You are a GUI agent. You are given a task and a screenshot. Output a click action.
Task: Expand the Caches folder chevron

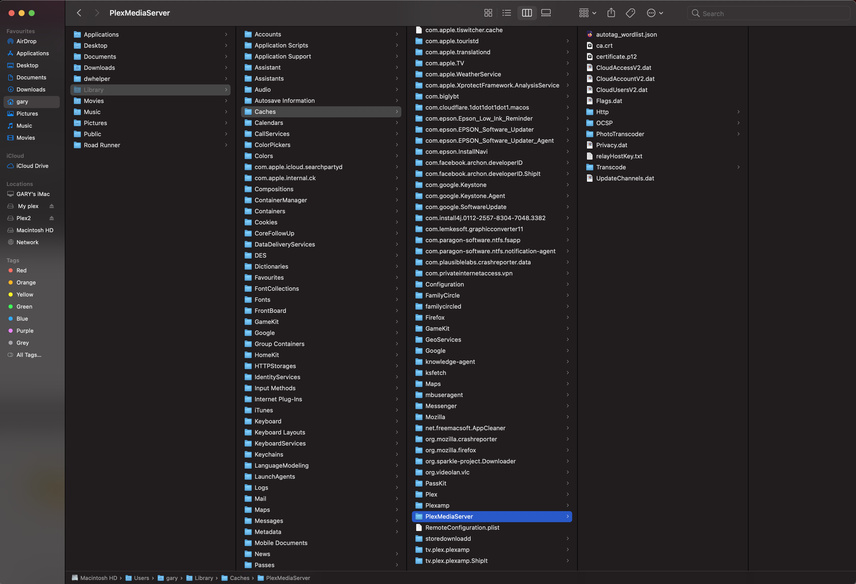[x=397, y=112]
